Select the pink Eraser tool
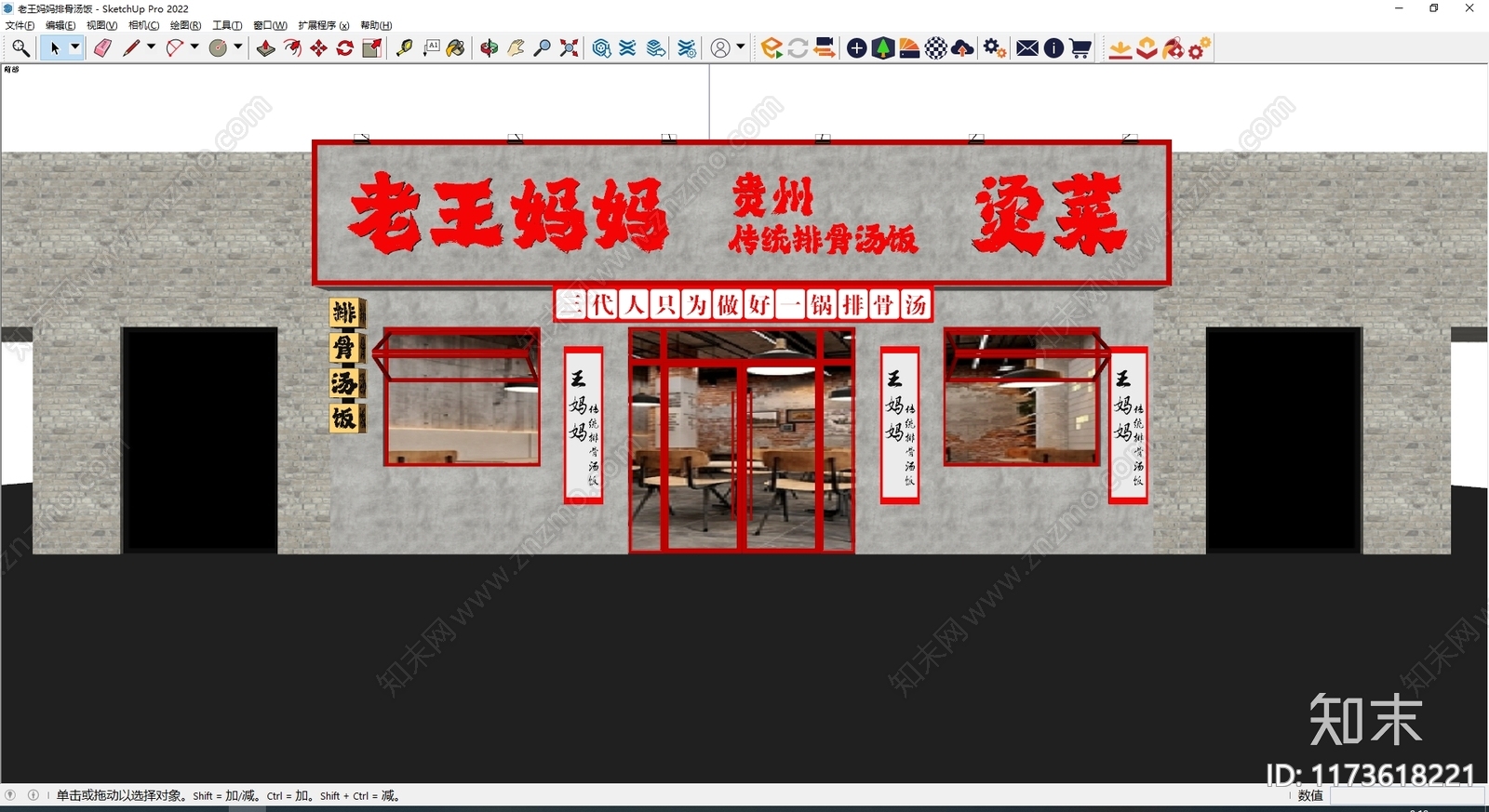 (x=102, y=48)
